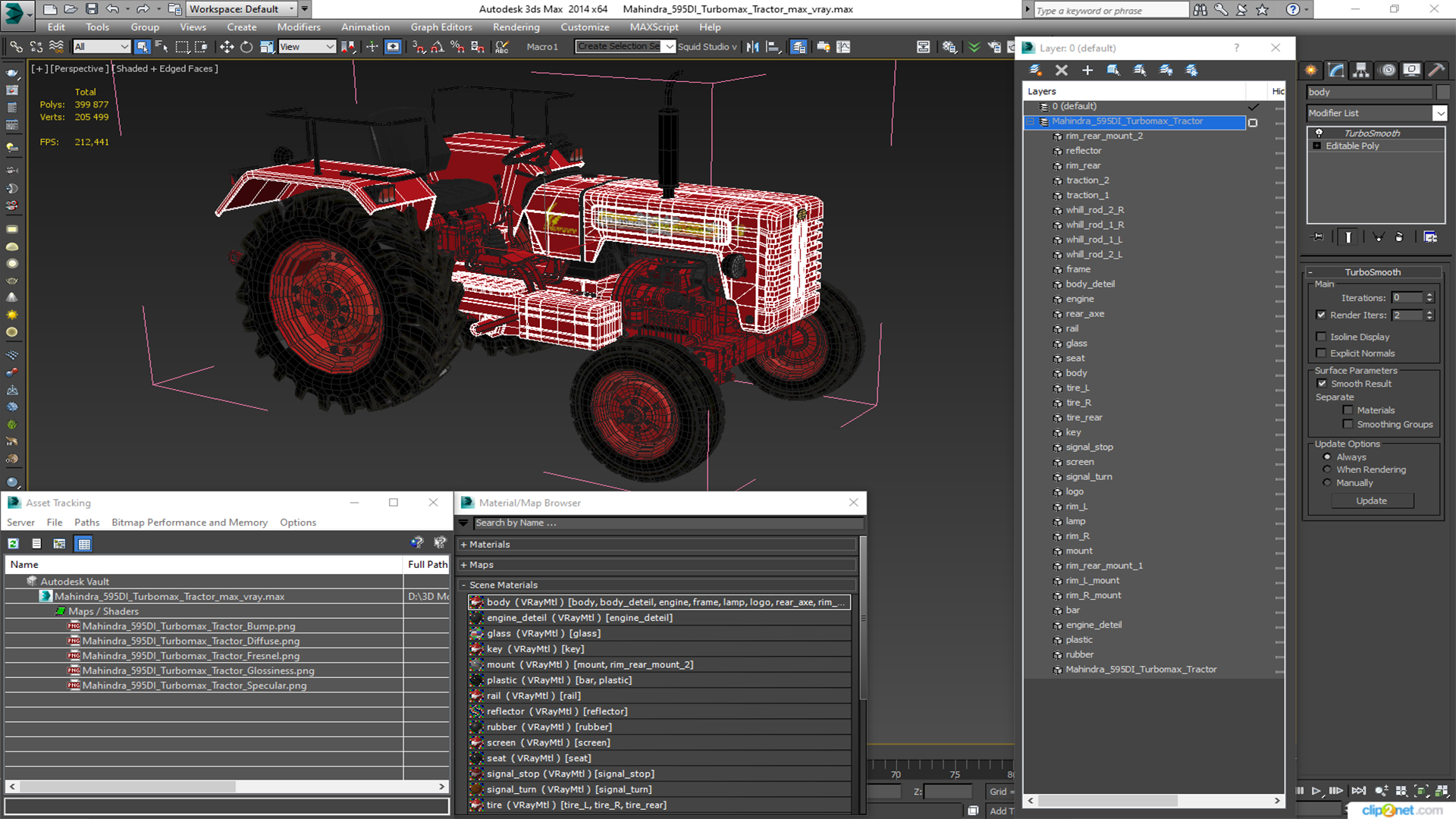1456x819 pixels.
Task: Click the Search by Name field
Action: [668, 523]
